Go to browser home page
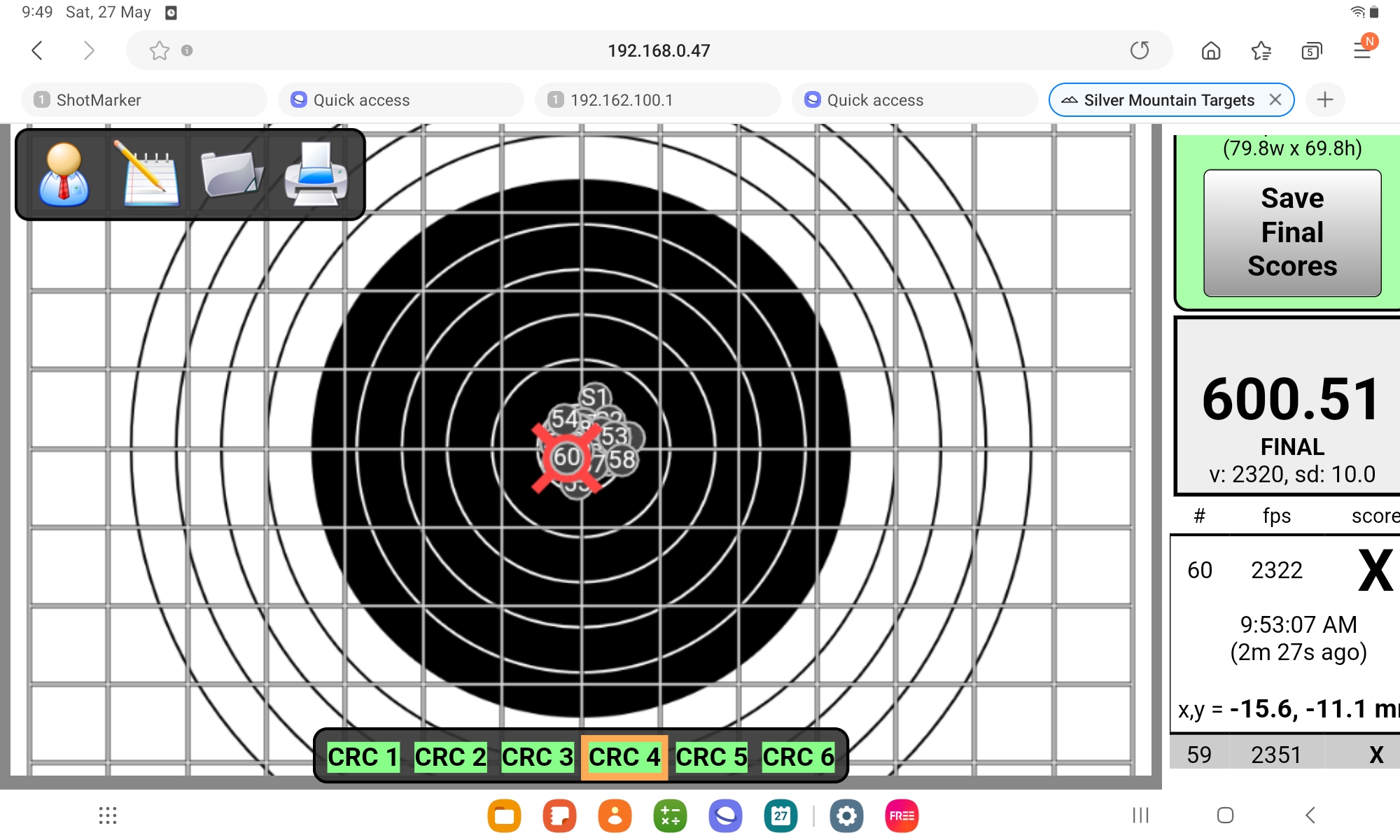Viewport: 1400px width, 840px height. tap(1211, 50)
